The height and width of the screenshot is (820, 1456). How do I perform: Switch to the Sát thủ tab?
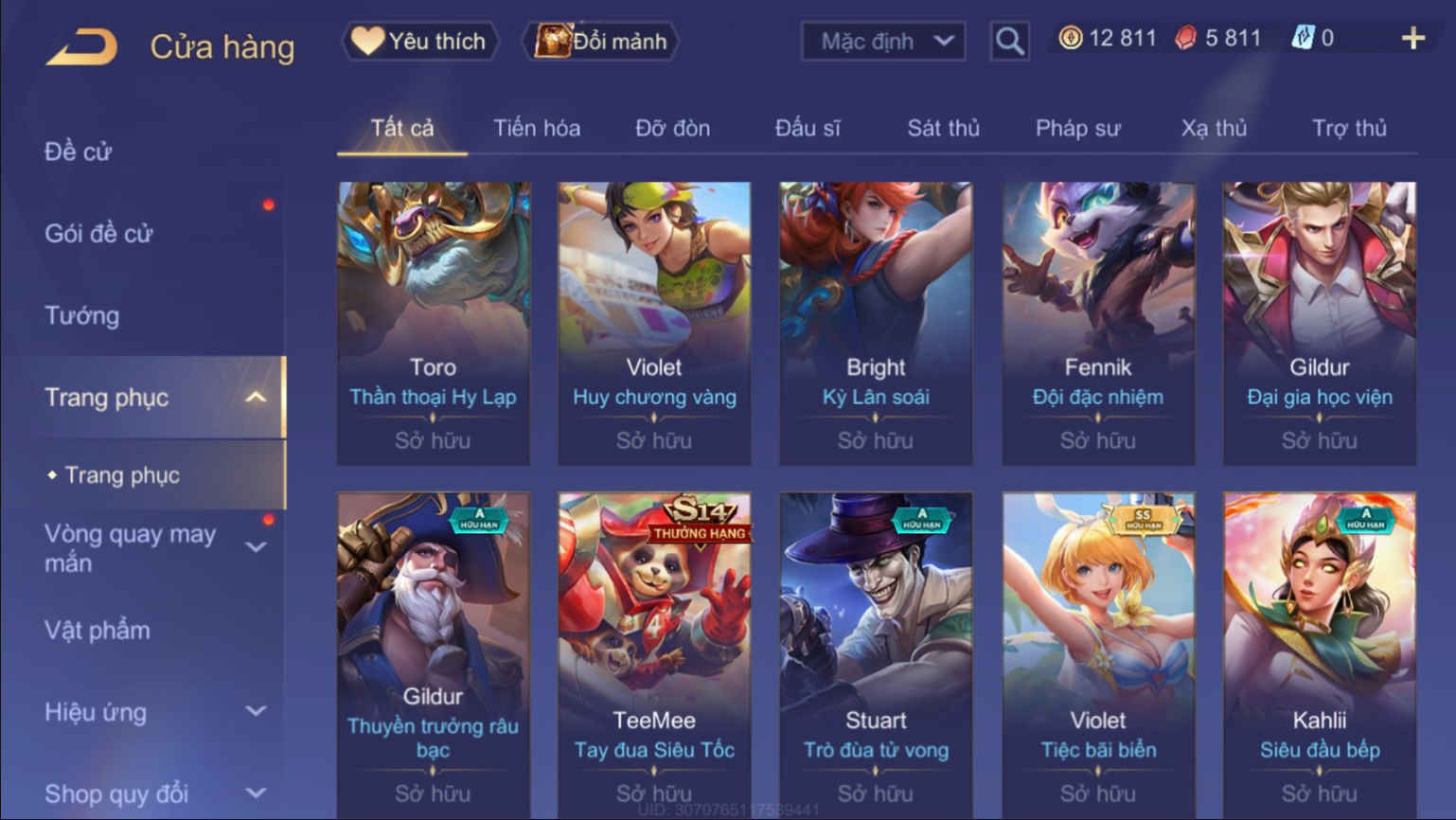click(943, 128)
